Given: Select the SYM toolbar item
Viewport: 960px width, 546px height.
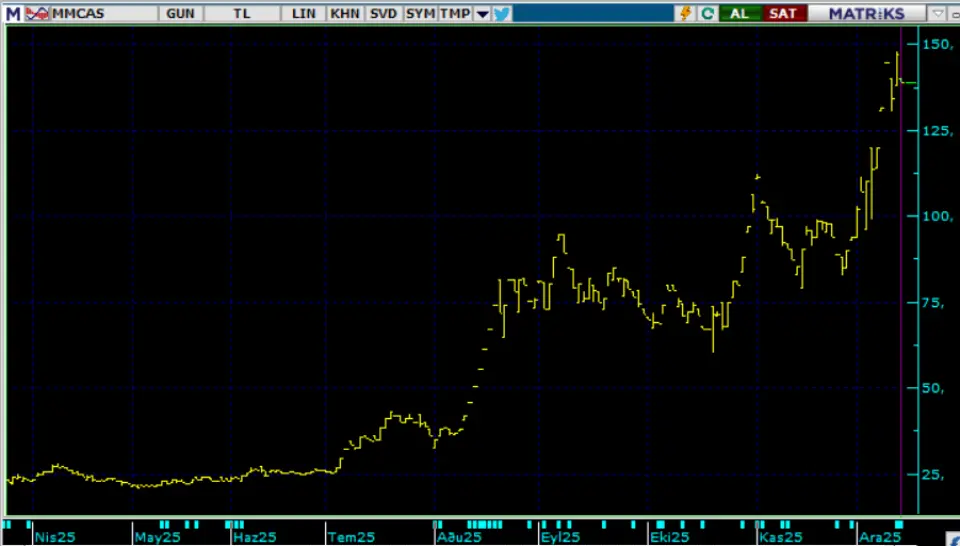Looking at the screenshot, I should pos(421,13).
